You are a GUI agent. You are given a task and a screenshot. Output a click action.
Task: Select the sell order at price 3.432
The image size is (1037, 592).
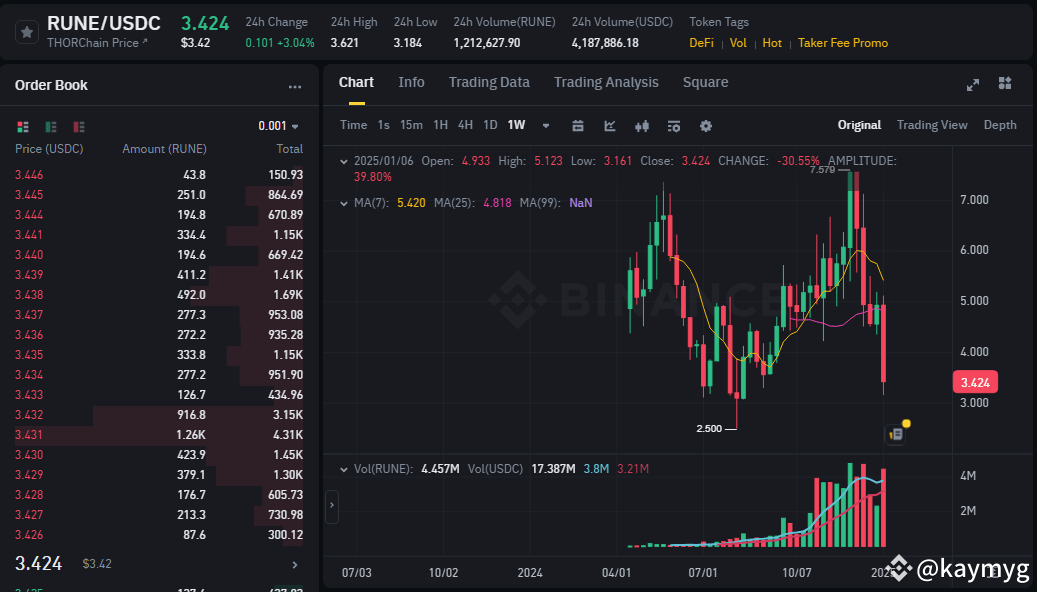pos(159,415)
